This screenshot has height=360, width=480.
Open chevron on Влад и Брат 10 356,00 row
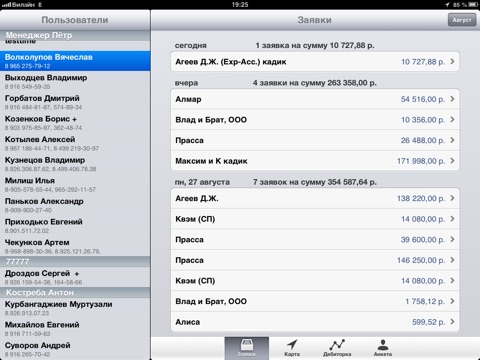(x=452, y=119)
